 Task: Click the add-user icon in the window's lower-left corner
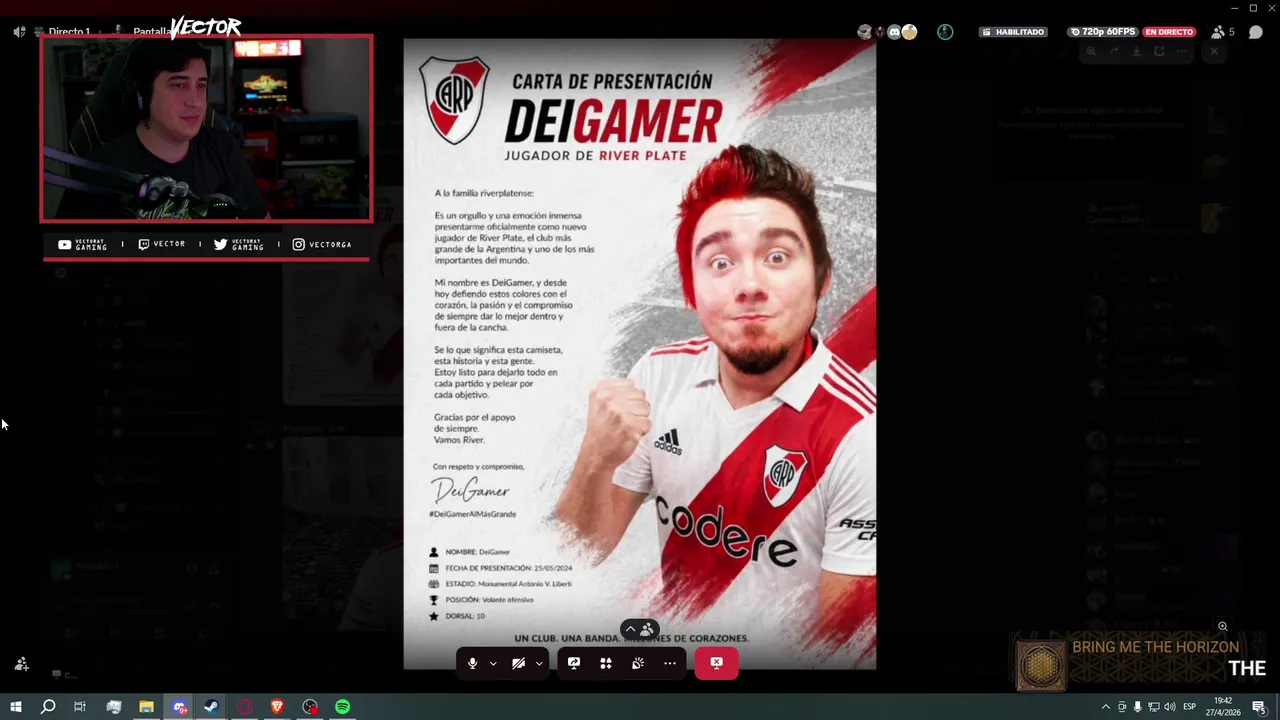tap(22, 664)
